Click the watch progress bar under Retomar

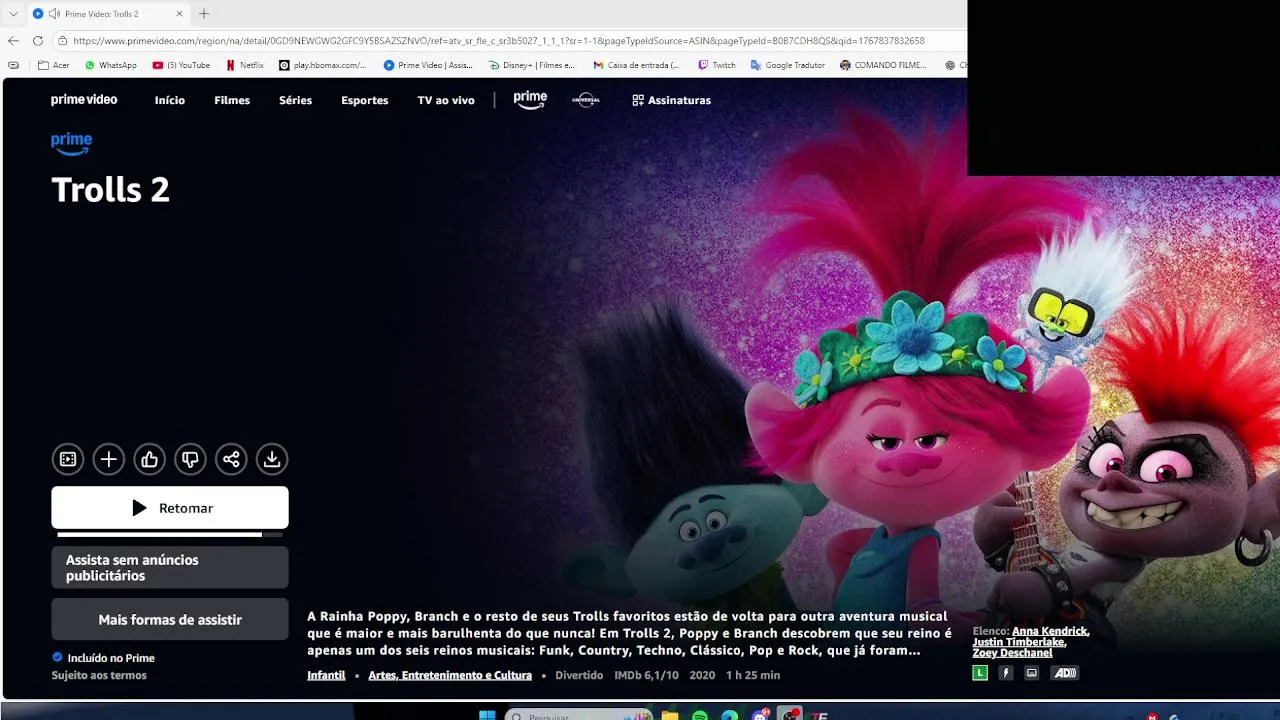click(x=170, y=535)
